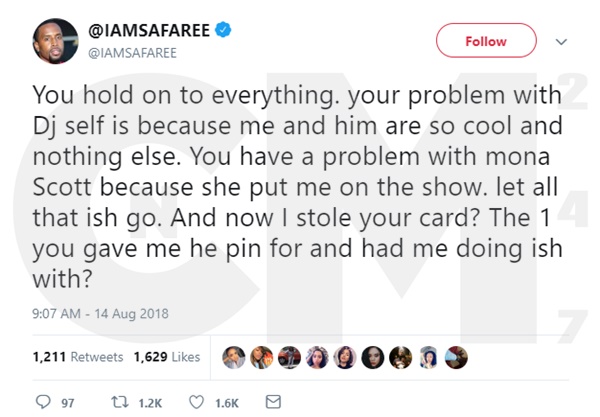Viewport: 600px width, 417px height.
Task: Click the first liker avatar in the row
Action: [236, 357]
